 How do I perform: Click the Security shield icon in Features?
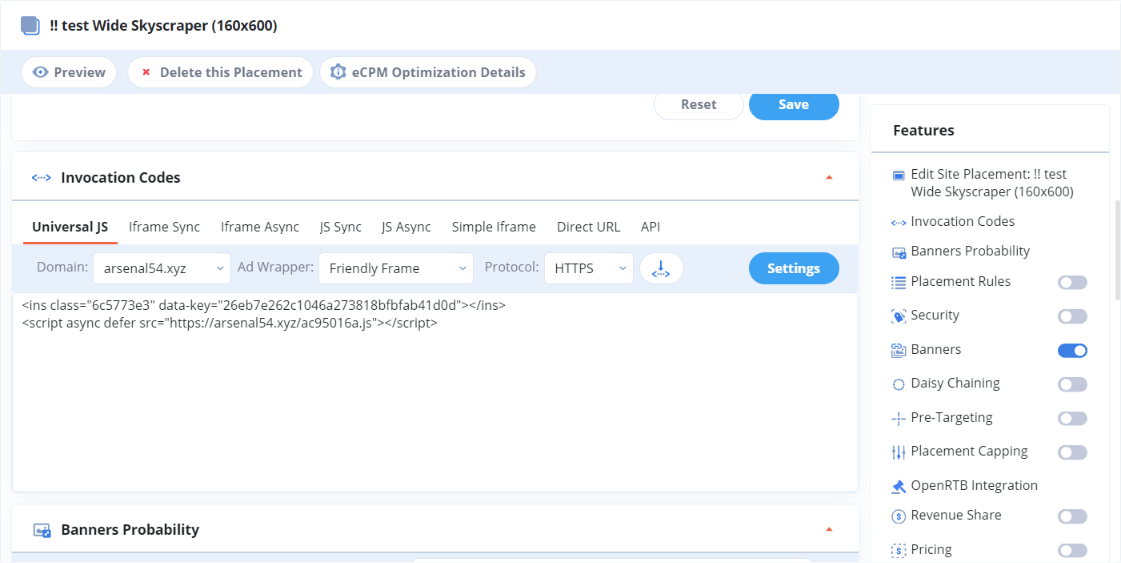[x=898, y=316]
